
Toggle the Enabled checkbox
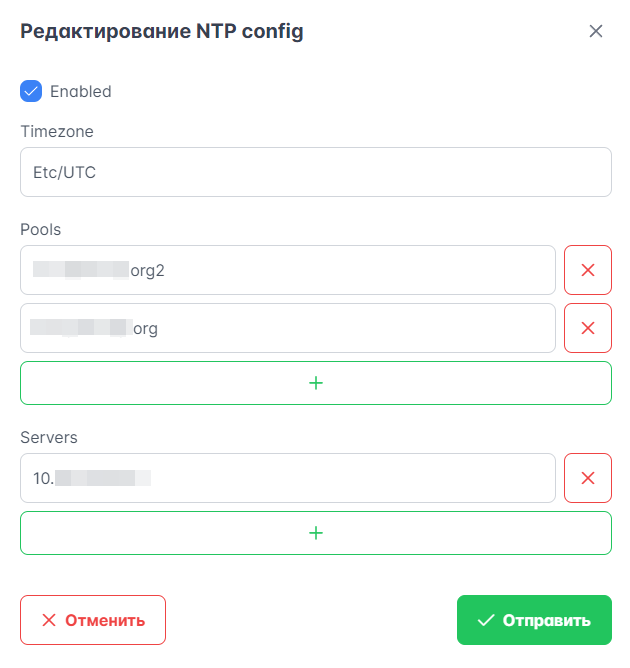pyautogui.click(x=31, y=91)
